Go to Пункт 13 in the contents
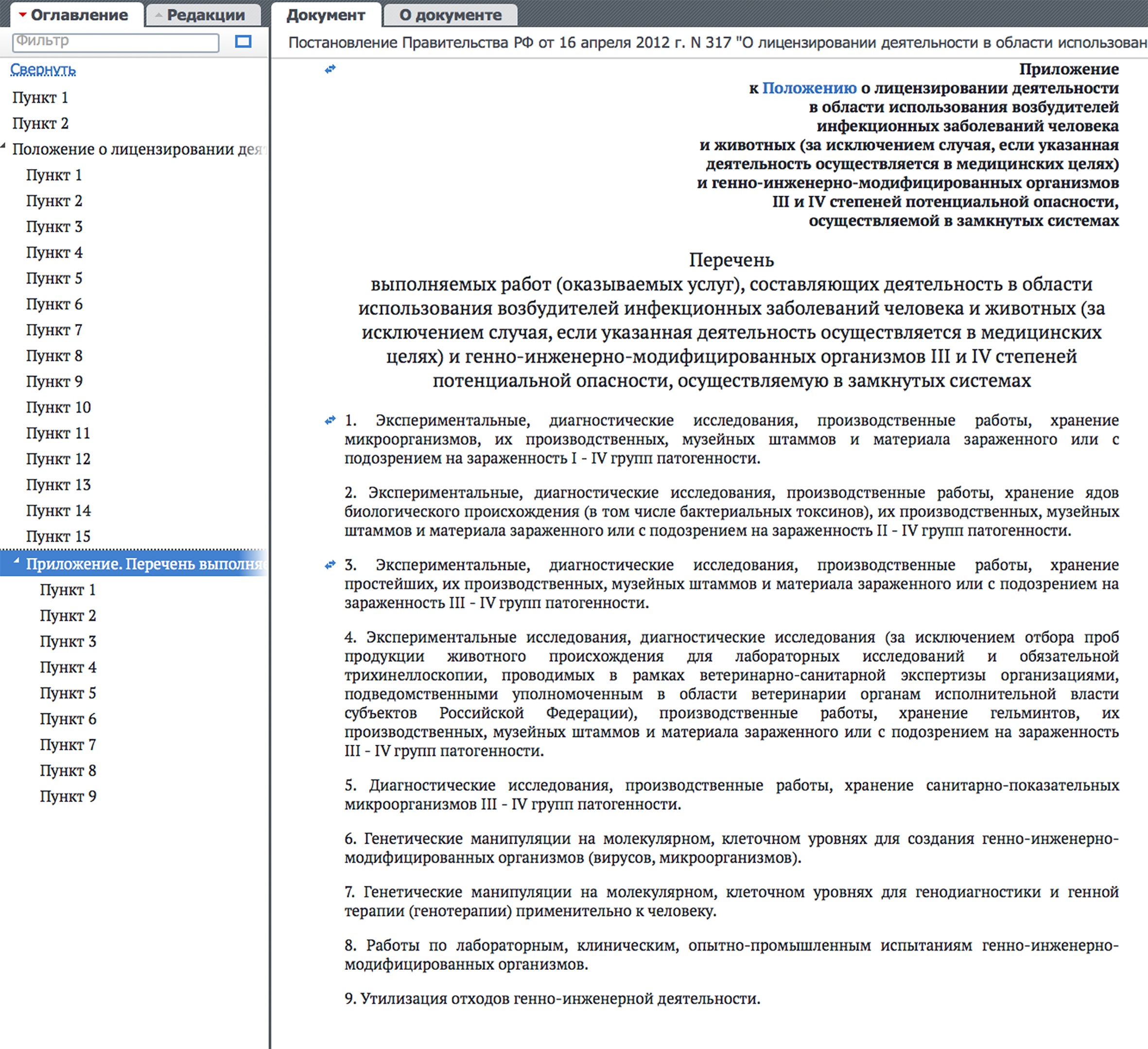Image resolution: width=1148 pixels, height=1049 pixels. point(59,485)
